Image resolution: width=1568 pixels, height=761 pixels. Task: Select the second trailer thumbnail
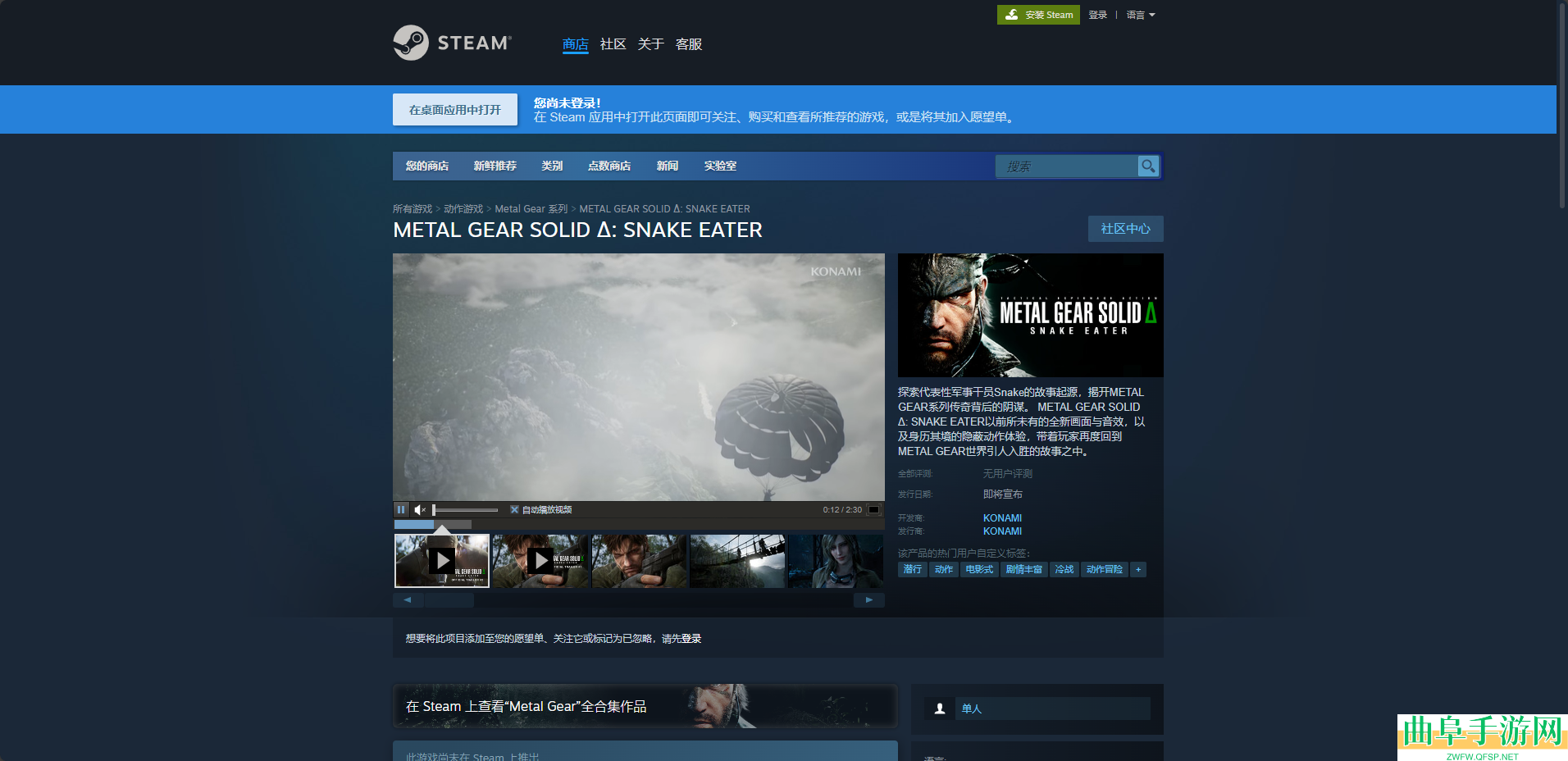(541, 561)
